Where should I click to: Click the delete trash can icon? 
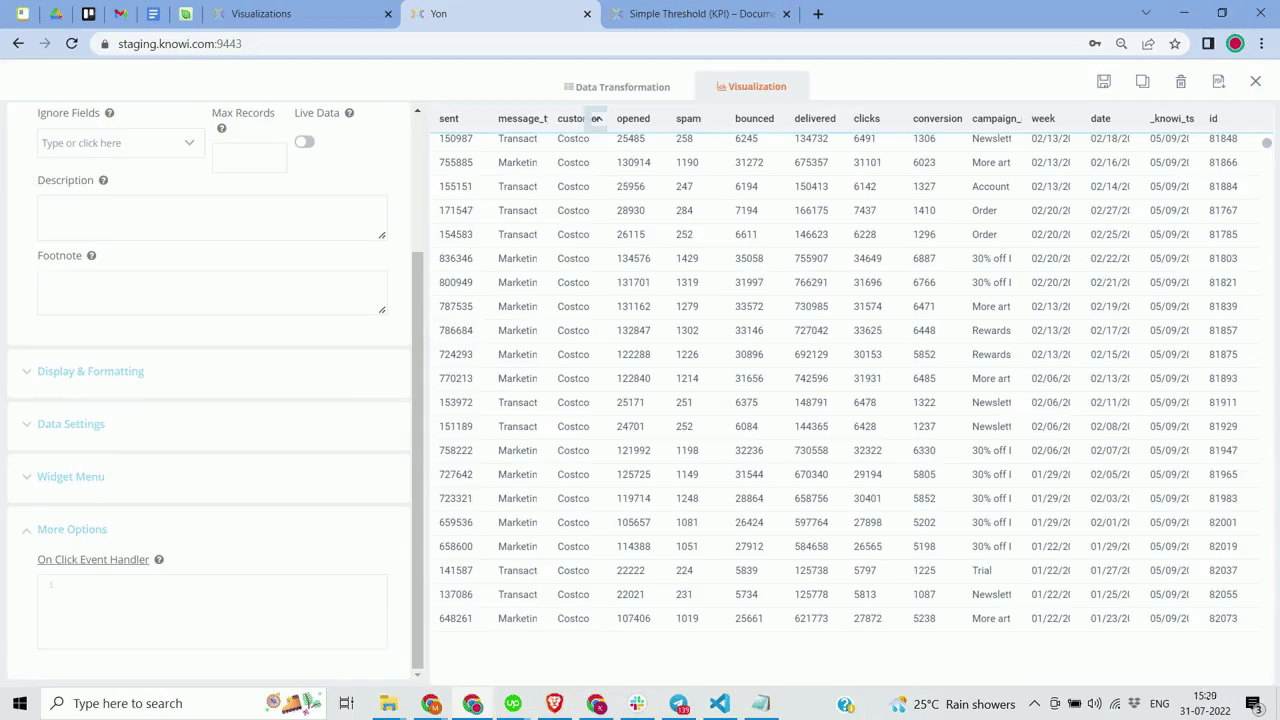[1181, 81]
